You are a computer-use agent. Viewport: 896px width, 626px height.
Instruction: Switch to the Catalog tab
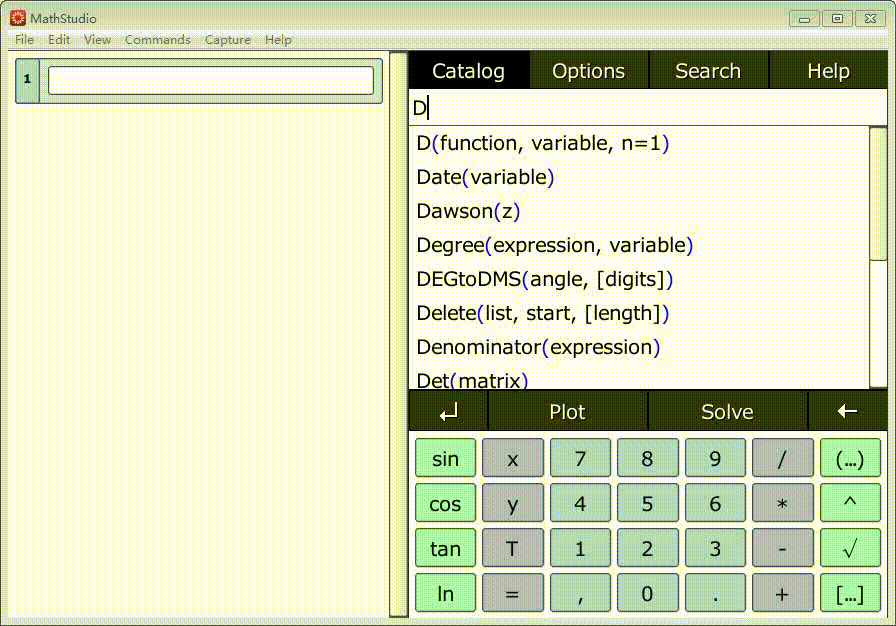point(469,71)
